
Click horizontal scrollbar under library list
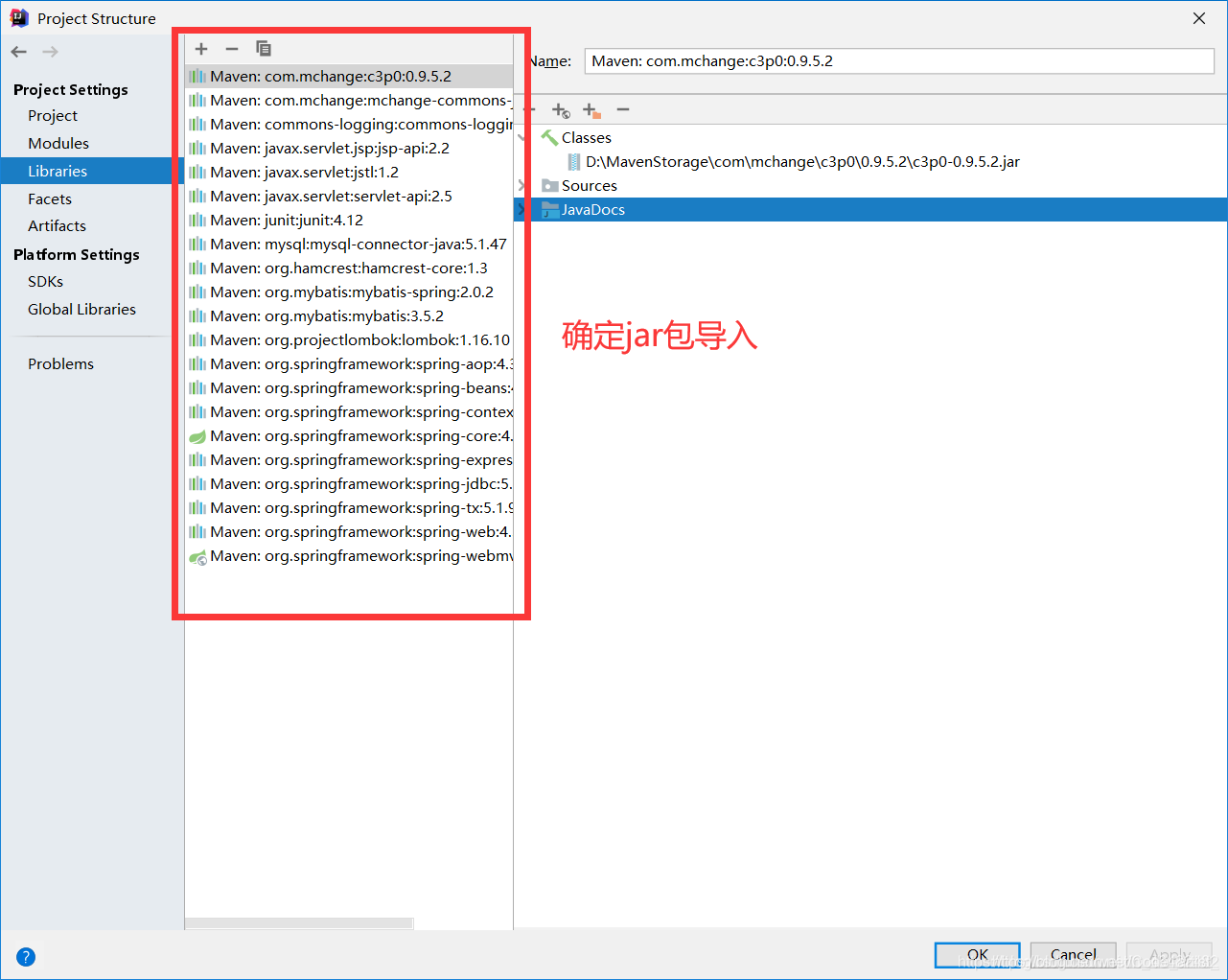(x=299, y=923)
